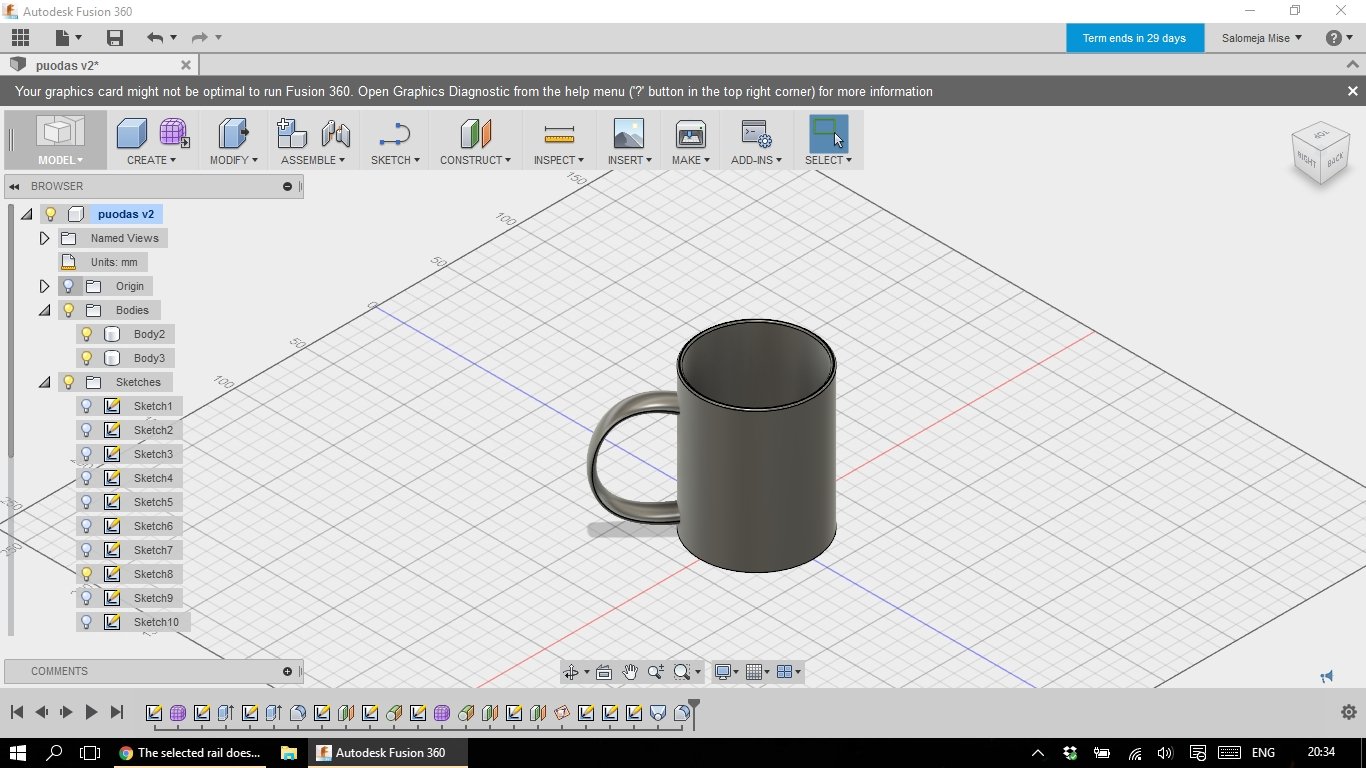Toggle Sketch10 visibility bulb

click(87, 622)
